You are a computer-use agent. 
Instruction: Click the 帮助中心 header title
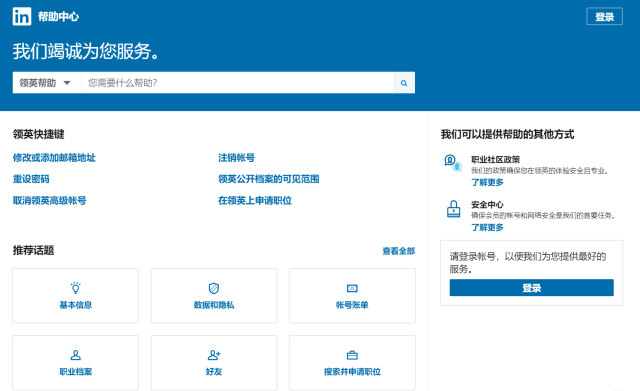pyautogui.click(x=58, y=17)
